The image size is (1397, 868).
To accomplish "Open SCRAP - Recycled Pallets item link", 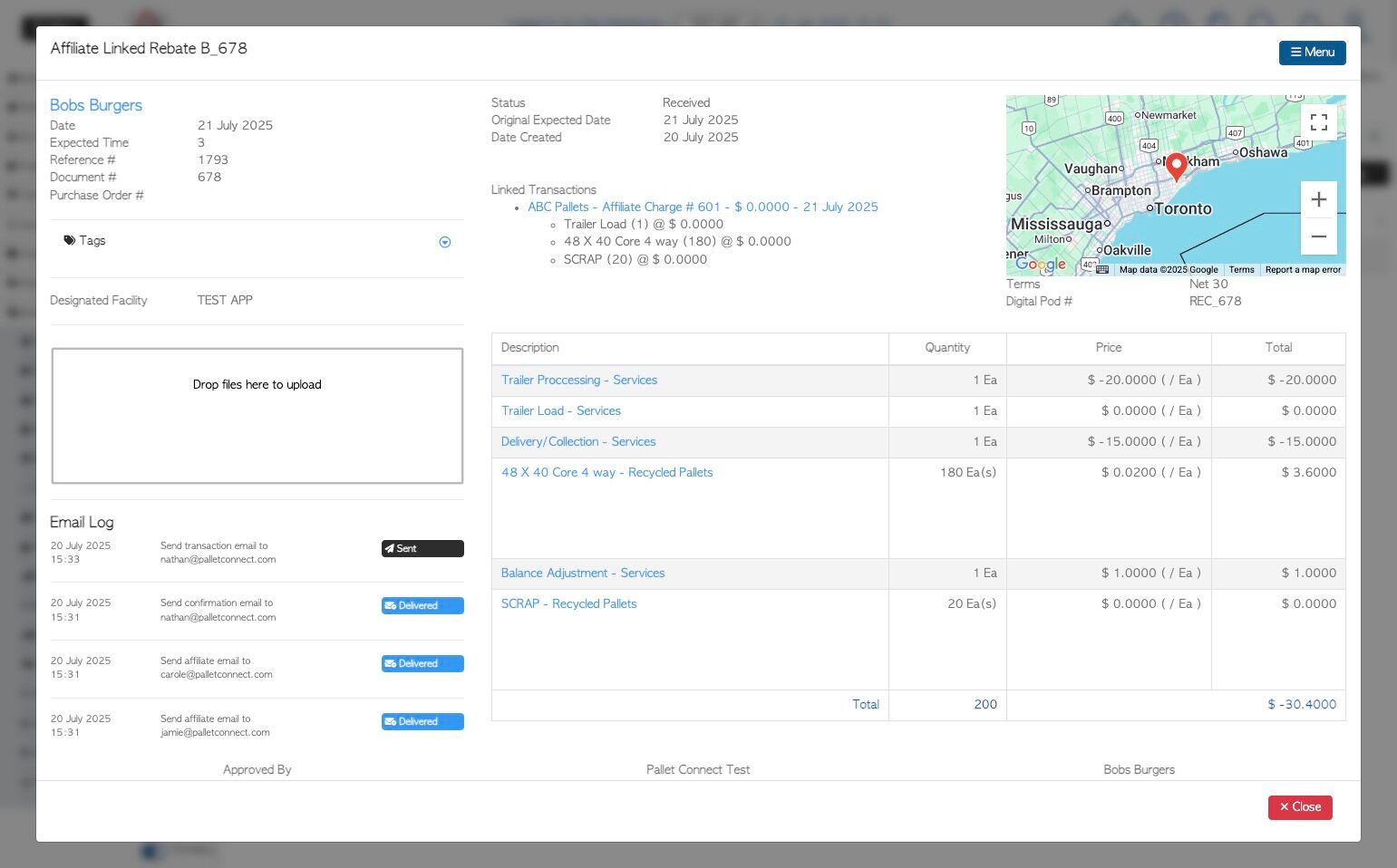I will click(x=569, y=603).
